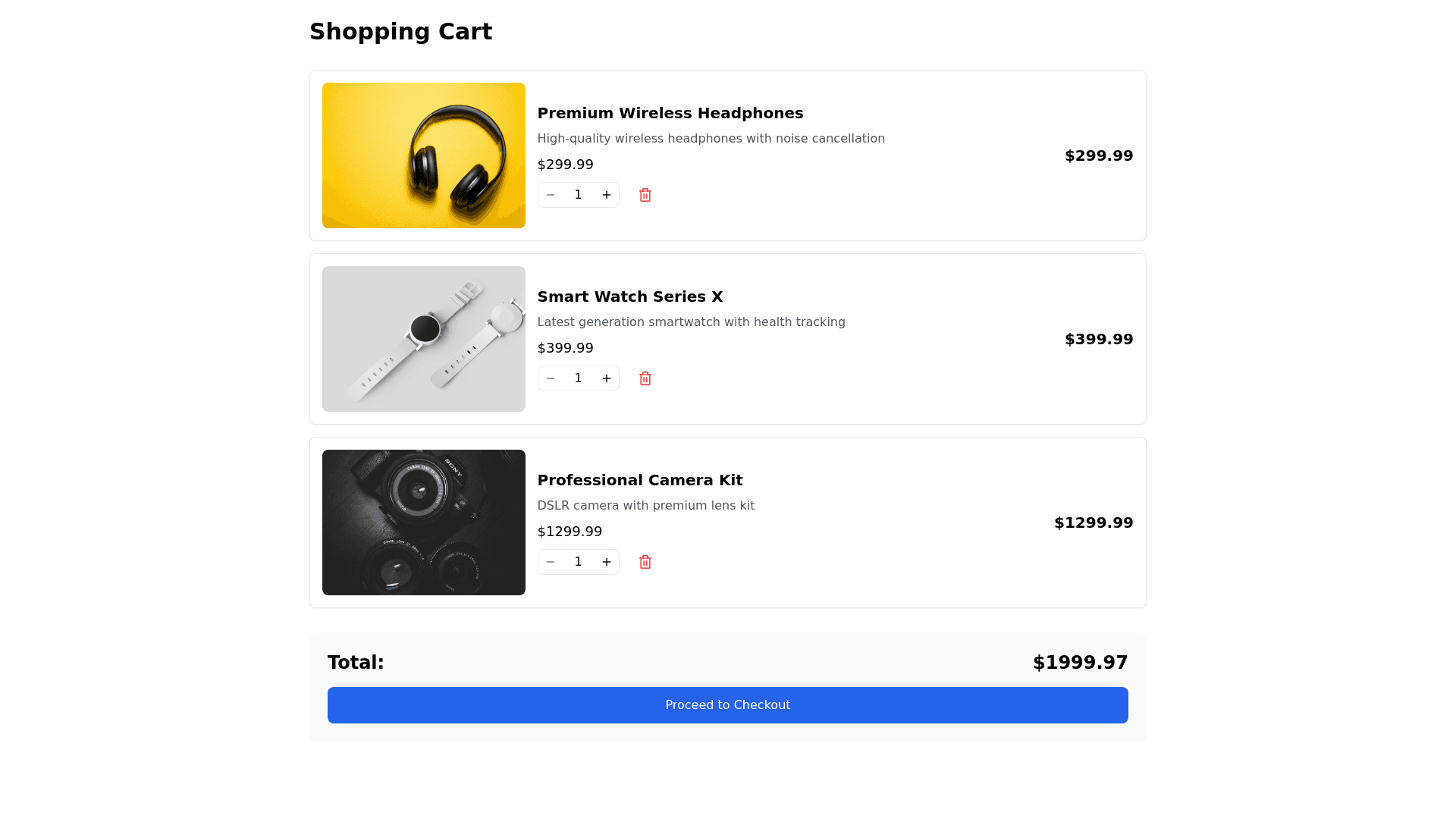This screenshot has height=819, width=1456.
Task: Open the Smart Watch Series X title
Action: click(x=630, y=297)
